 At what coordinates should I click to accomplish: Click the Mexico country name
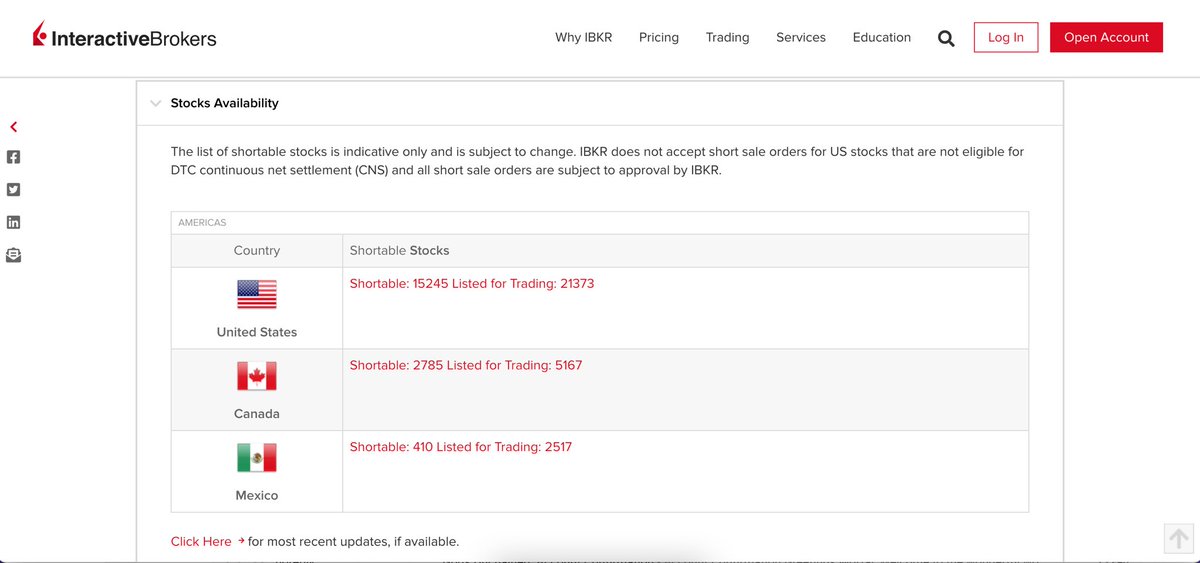pyautogui.click(x=257, y=496)
